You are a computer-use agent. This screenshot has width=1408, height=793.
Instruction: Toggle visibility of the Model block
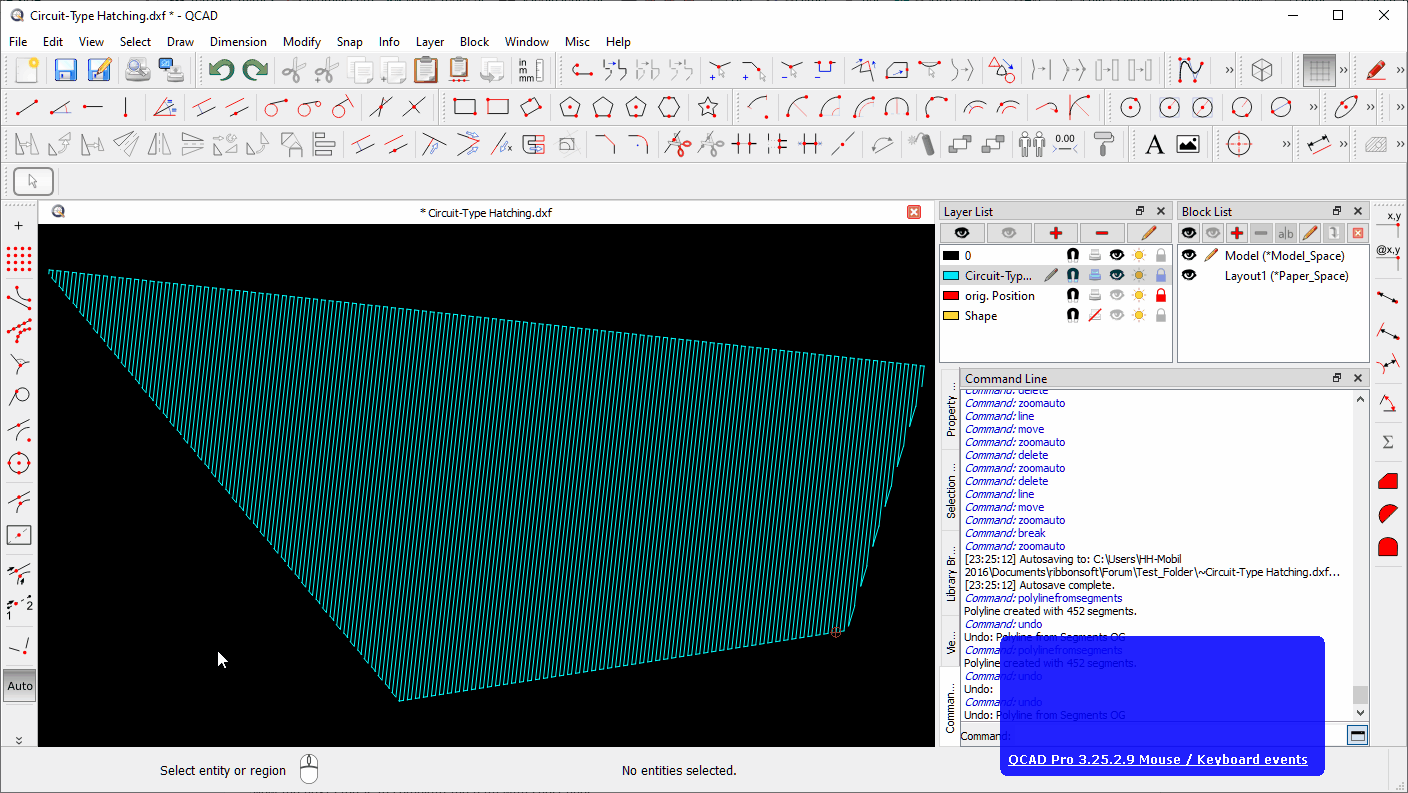(1189, 255)
